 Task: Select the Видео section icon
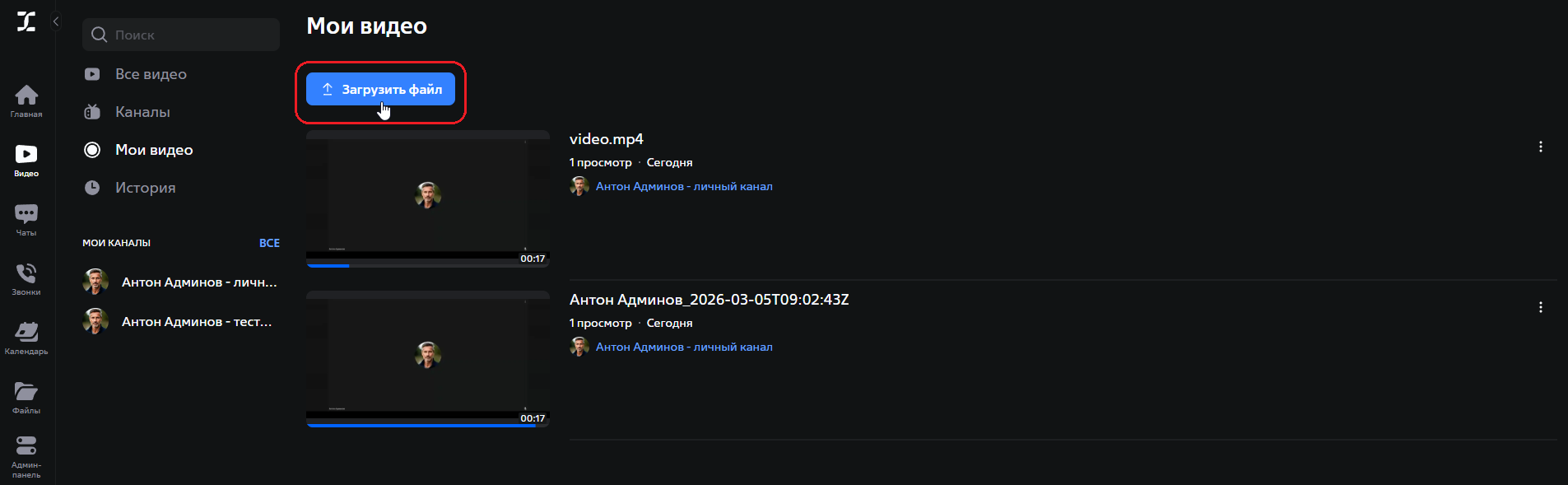click(x=26, y=156)
